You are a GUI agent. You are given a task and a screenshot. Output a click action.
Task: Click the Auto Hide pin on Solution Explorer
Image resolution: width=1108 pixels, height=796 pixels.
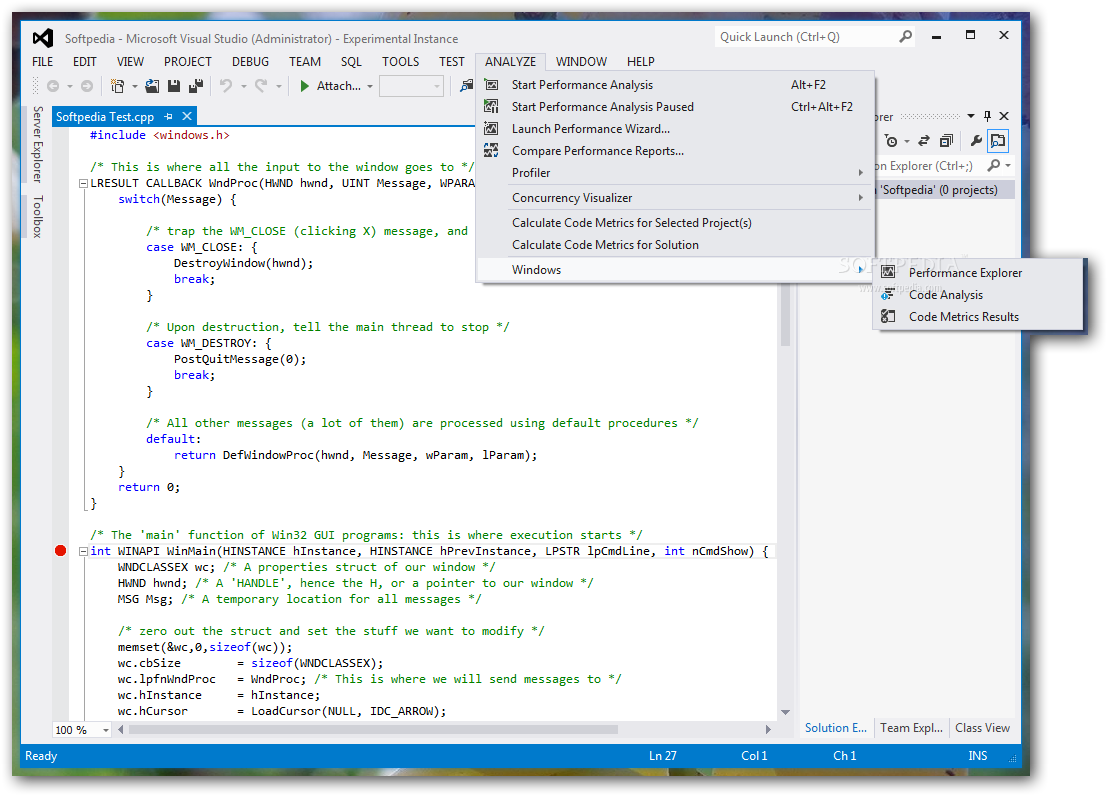987,116
